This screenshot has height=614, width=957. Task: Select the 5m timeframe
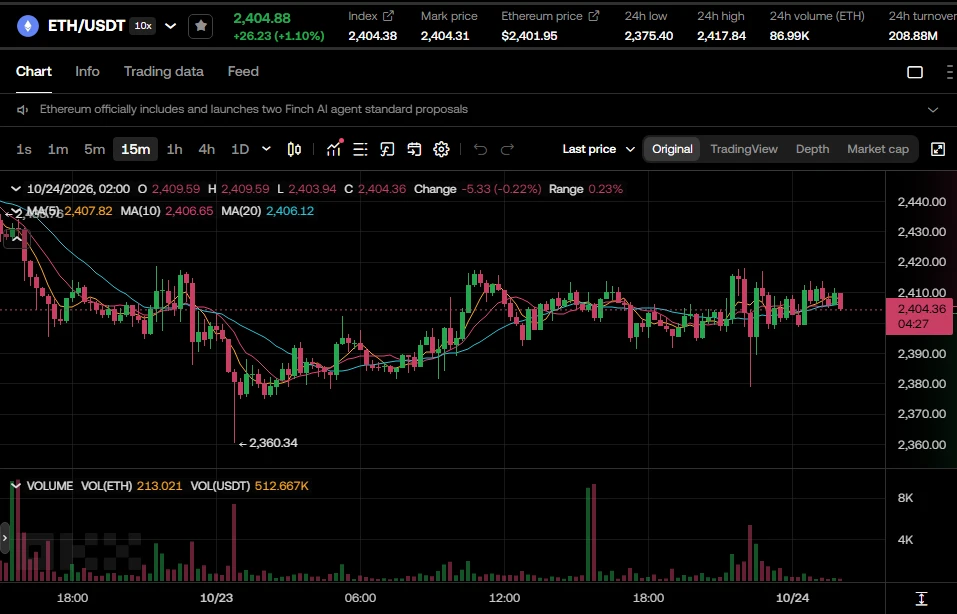click(x=95, y=150)
